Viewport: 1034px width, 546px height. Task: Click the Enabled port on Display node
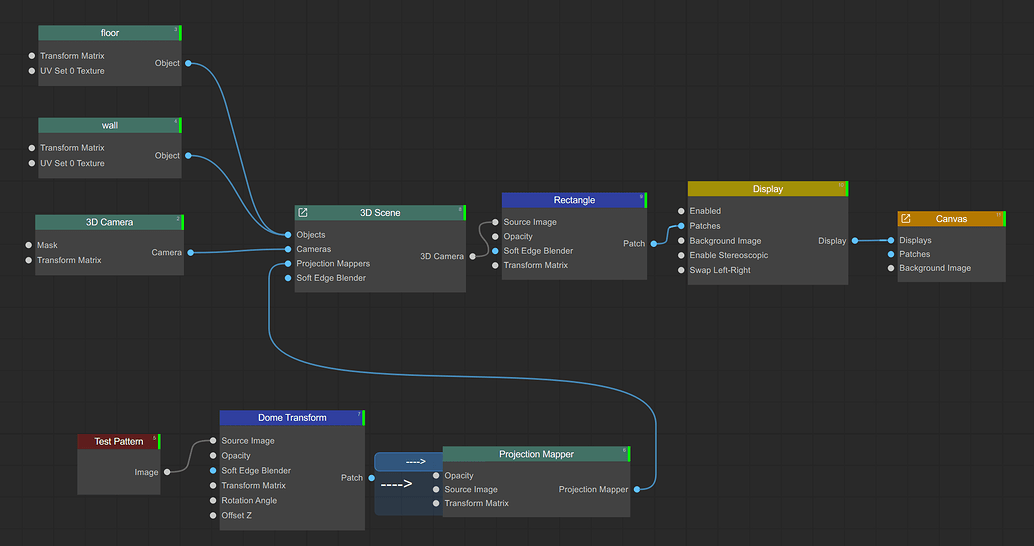tap(681, 211)
